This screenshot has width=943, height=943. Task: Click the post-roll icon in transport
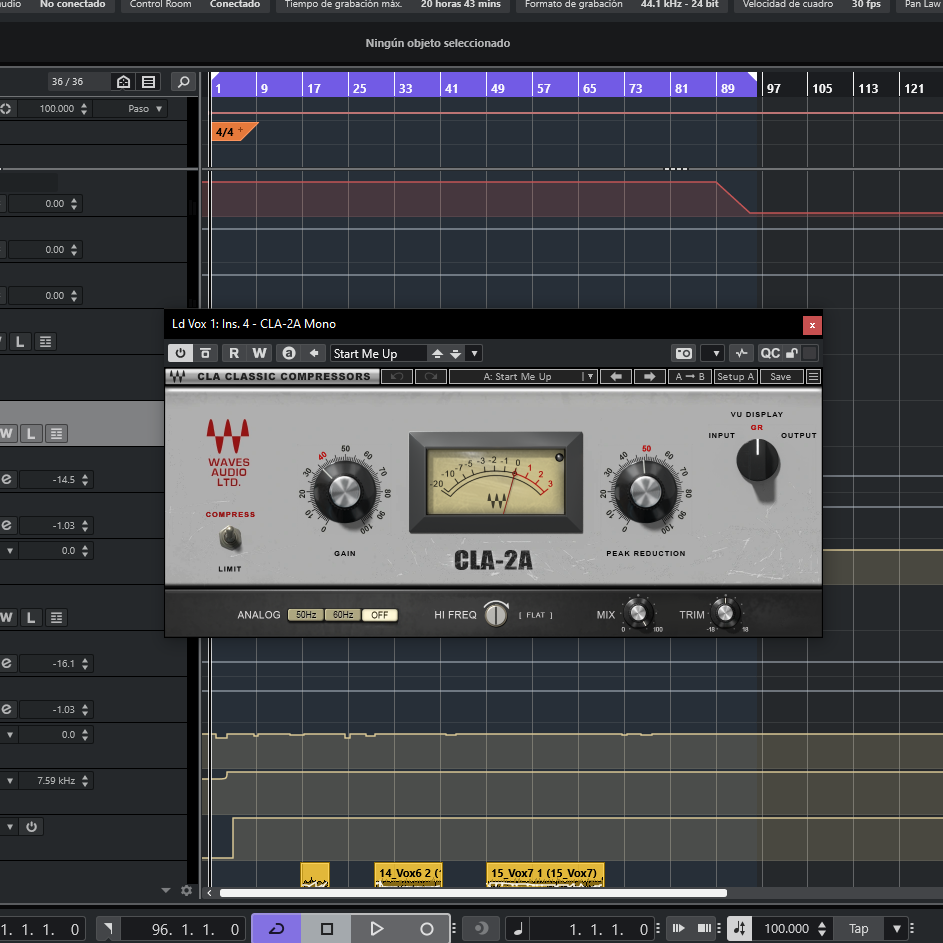704,929
